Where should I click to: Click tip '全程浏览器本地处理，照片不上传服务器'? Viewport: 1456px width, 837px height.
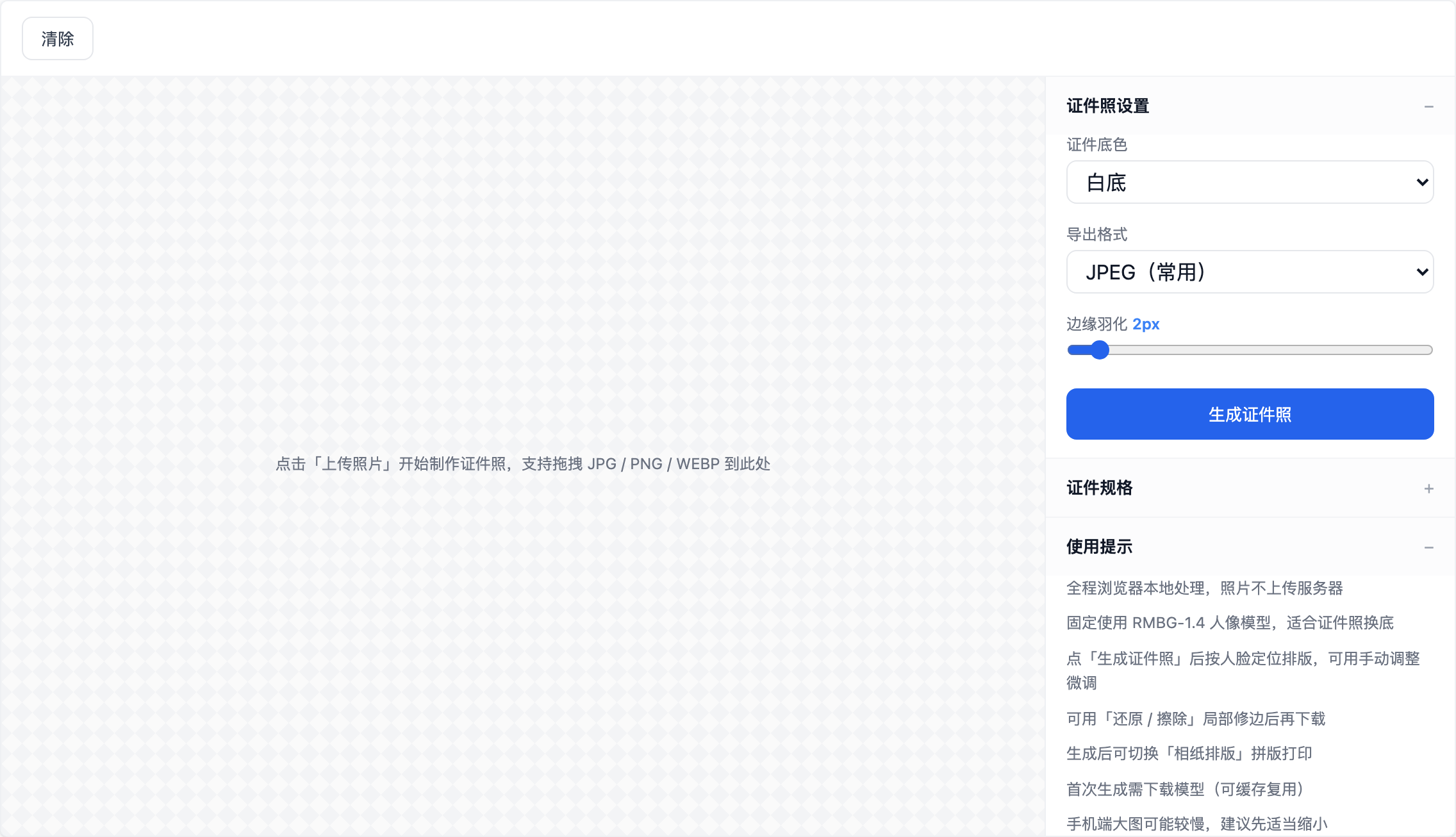pyautogui.click(x=1204, y=588)
